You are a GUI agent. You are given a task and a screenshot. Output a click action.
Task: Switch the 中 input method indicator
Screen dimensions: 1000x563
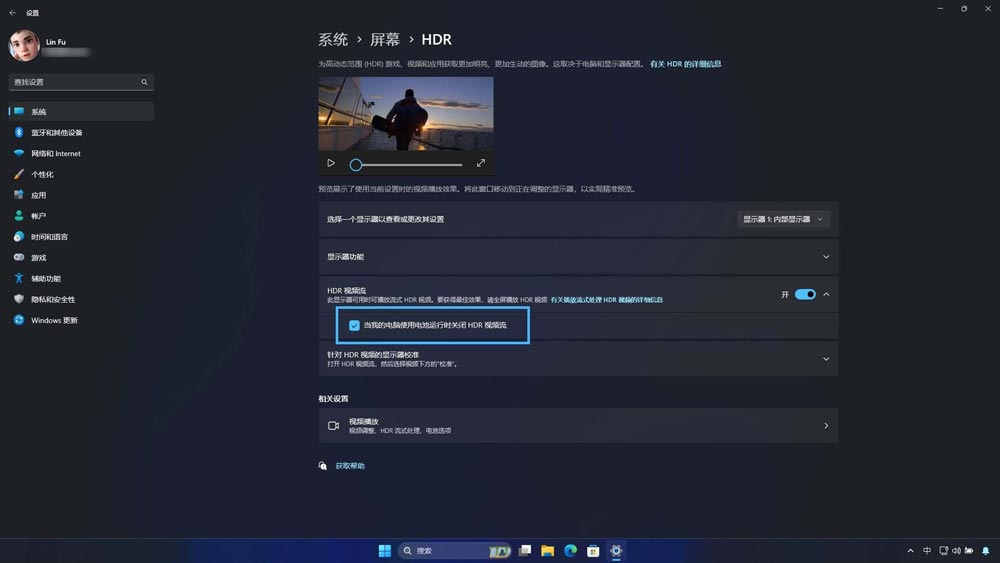pyautogui.click(x=927, y=551)
